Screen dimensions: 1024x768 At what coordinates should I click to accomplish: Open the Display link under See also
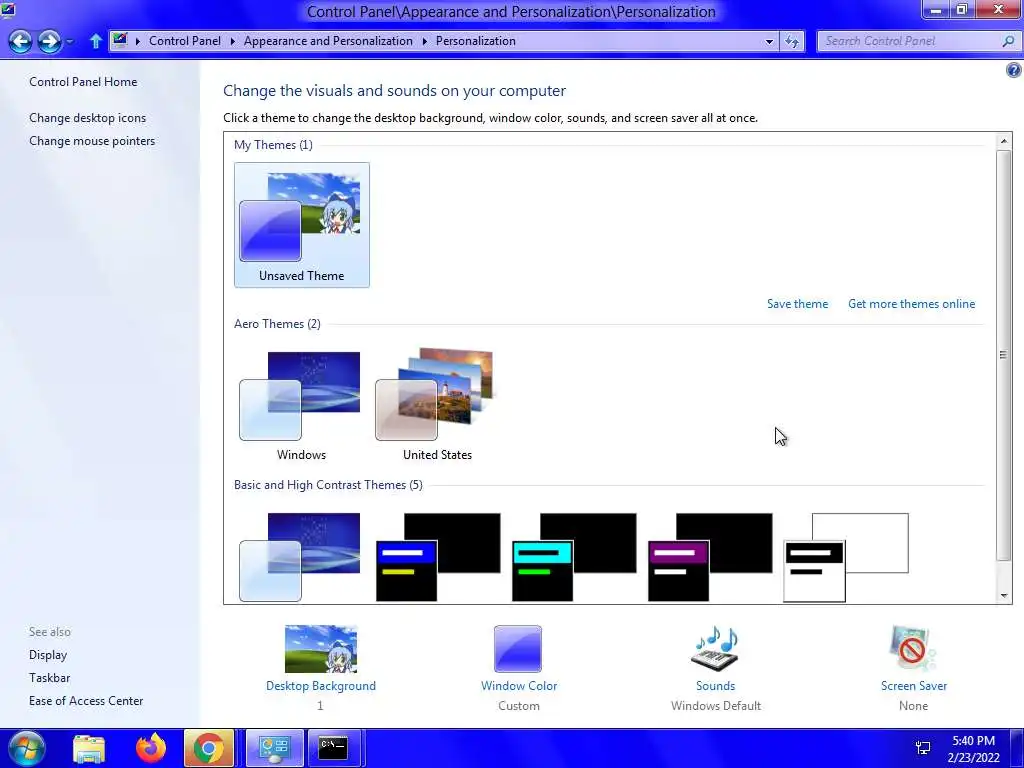48,654
